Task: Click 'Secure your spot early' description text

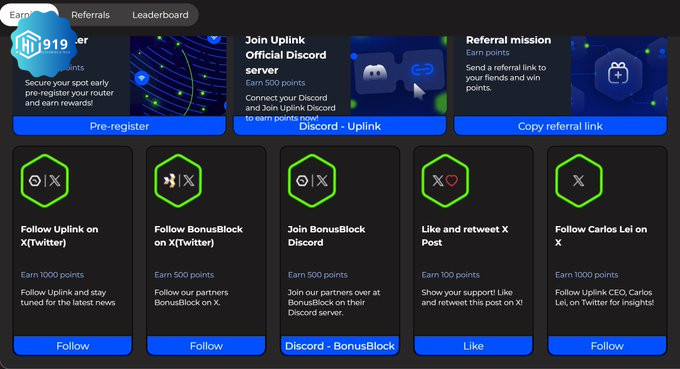Action: click(69, 93)
